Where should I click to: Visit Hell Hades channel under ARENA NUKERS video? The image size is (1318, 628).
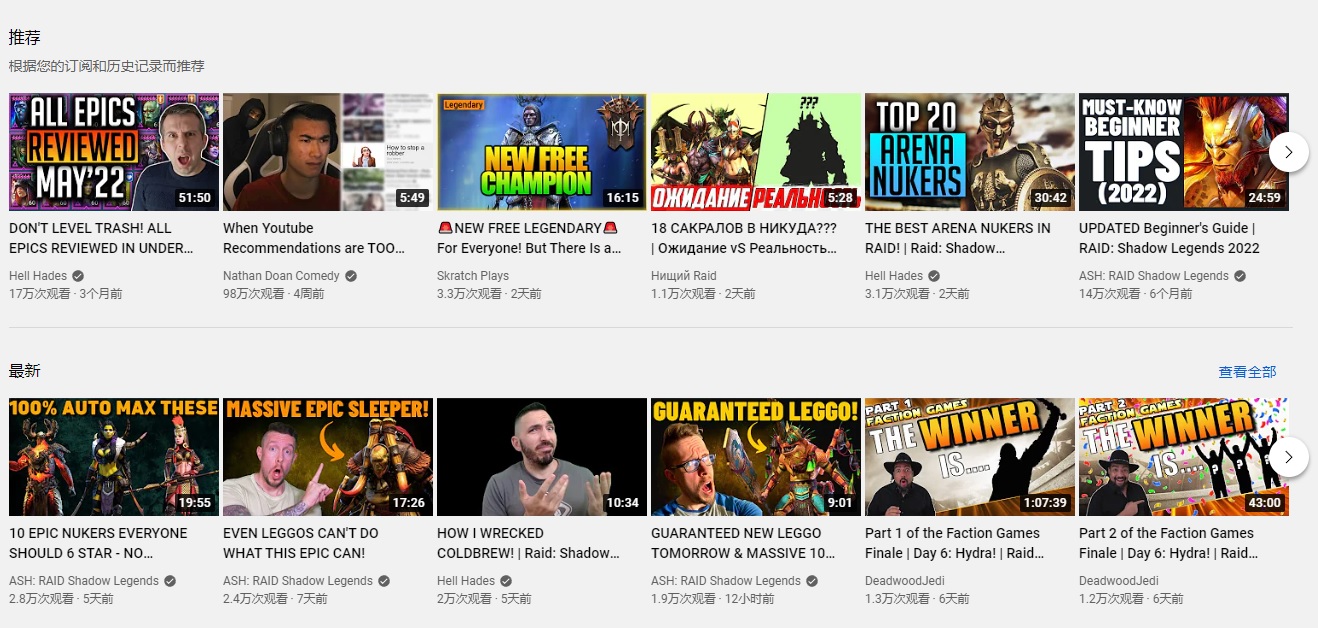pos(893,276)
